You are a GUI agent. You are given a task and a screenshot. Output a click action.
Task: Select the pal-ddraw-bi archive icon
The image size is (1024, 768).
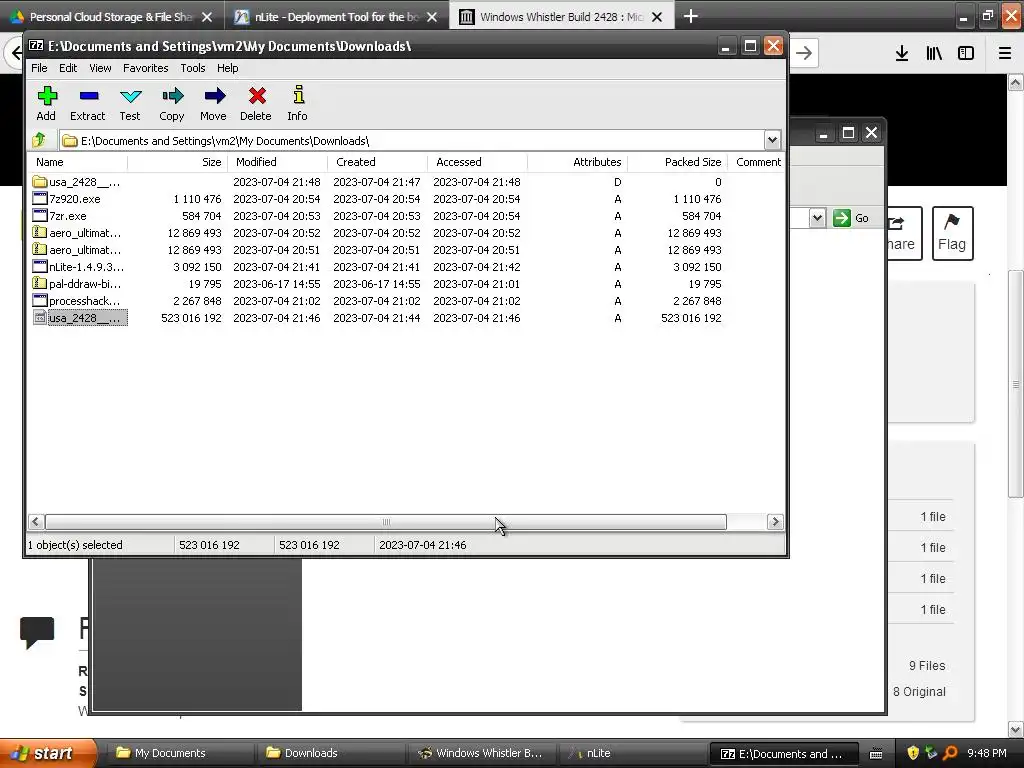point(40,284)
